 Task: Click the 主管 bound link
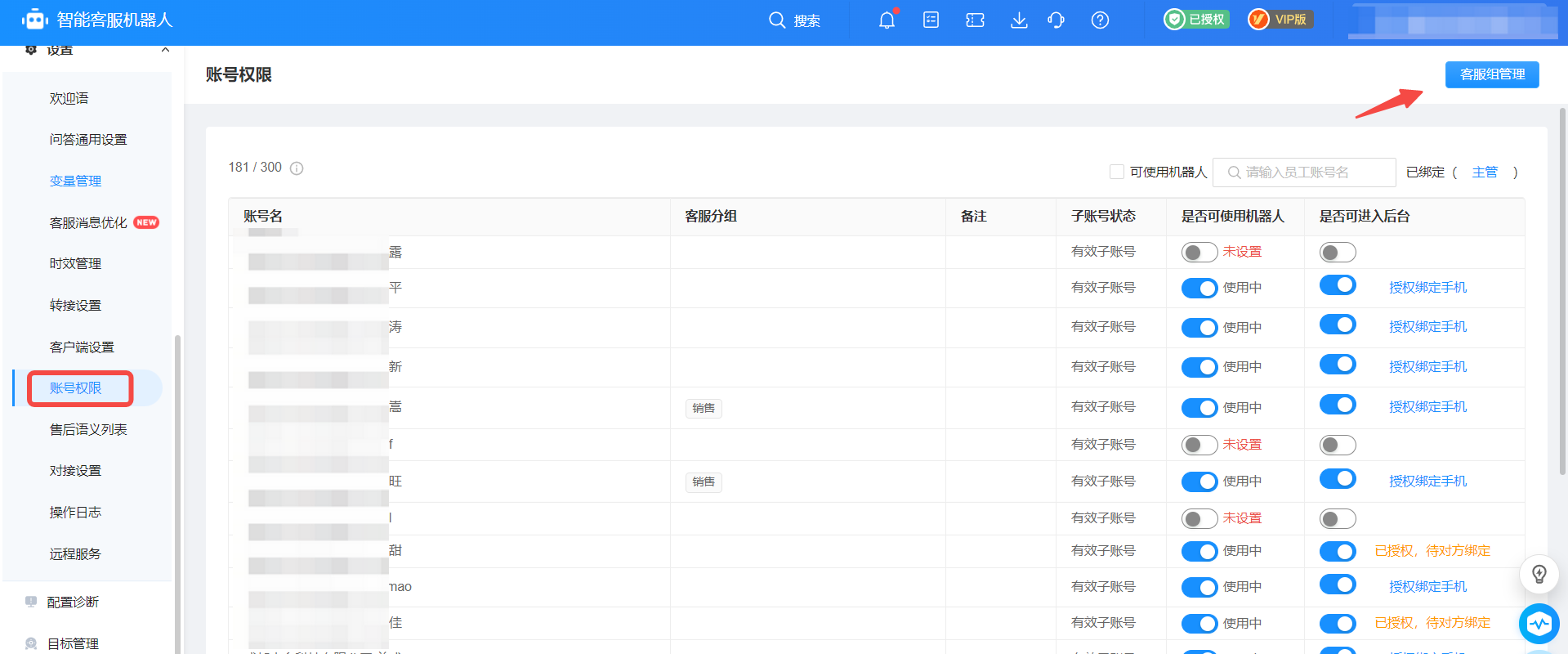click(1485, 172)
